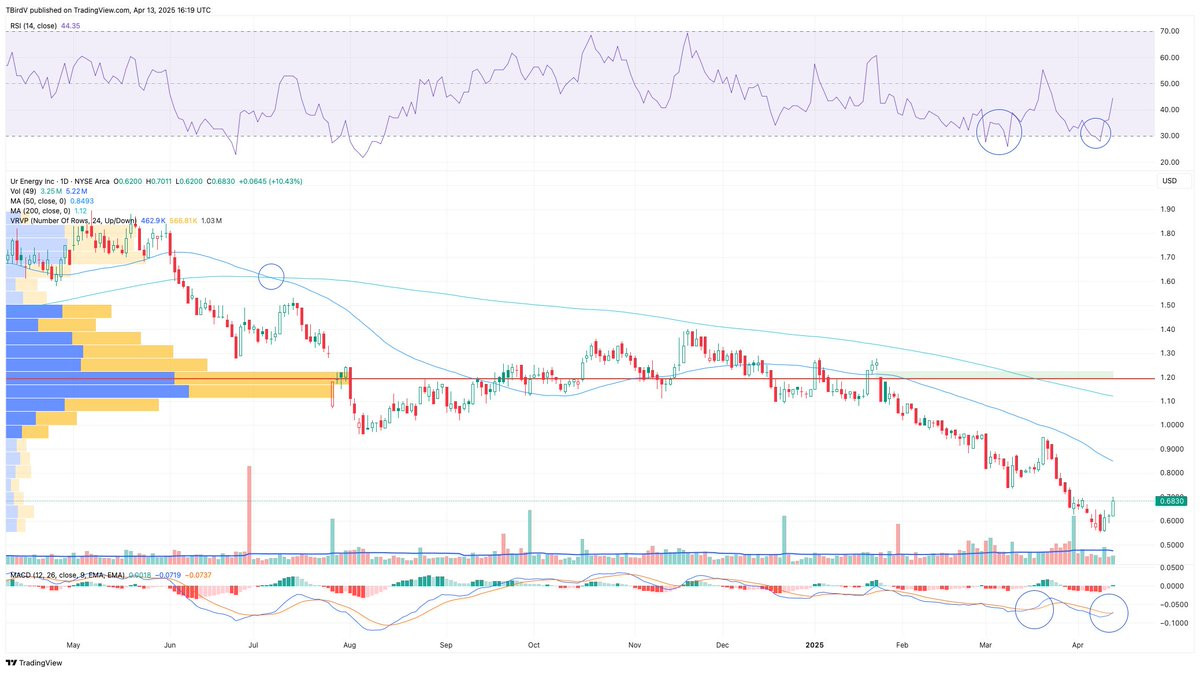
Task: Select the 'MACD (12, 26, close, 9, EMA, EMA)' label
Action: click(x=65, y=577)
